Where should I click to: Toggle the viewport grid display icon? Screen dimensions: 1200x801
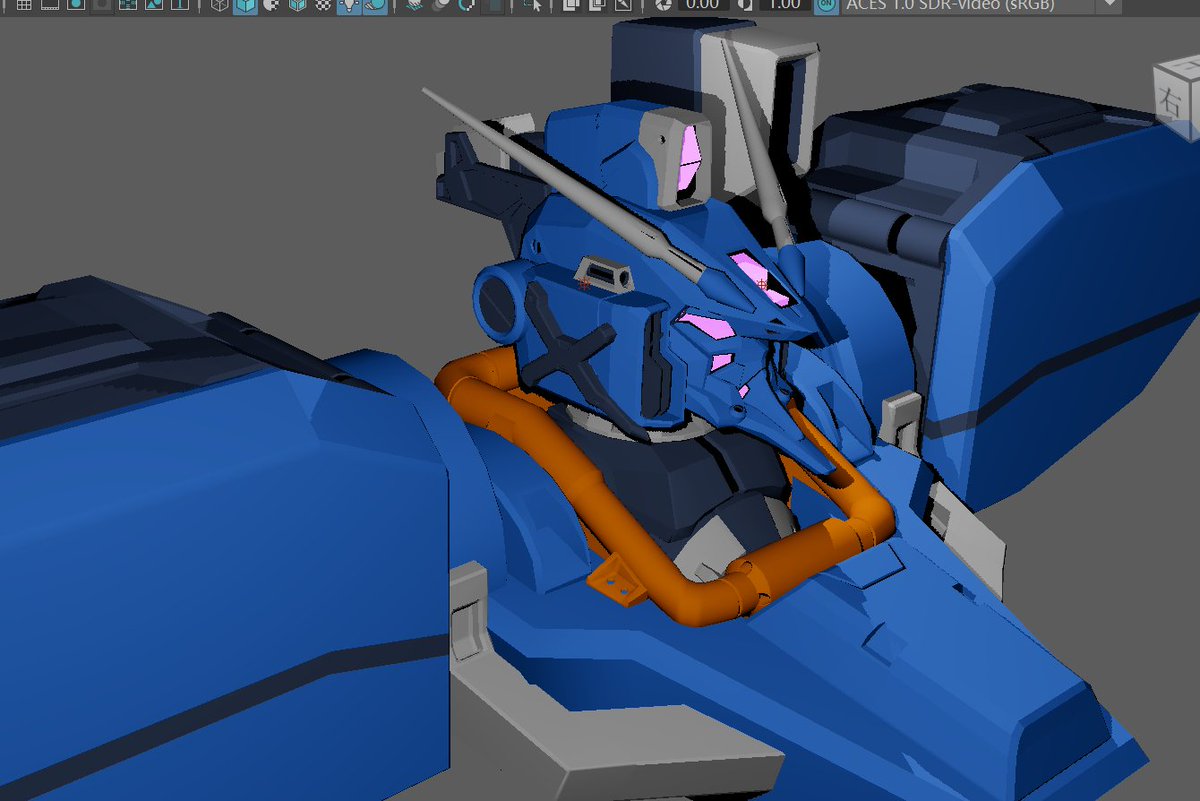23,5
